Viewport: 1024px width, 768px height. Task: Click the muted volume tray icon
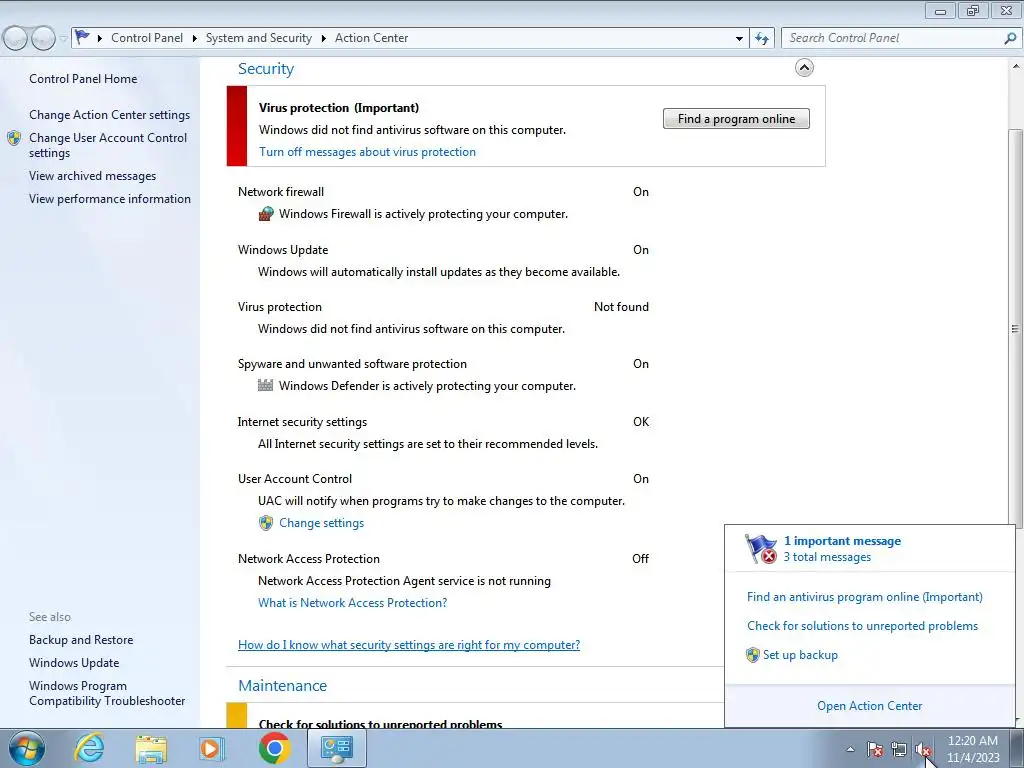click(x=922, y=750)
